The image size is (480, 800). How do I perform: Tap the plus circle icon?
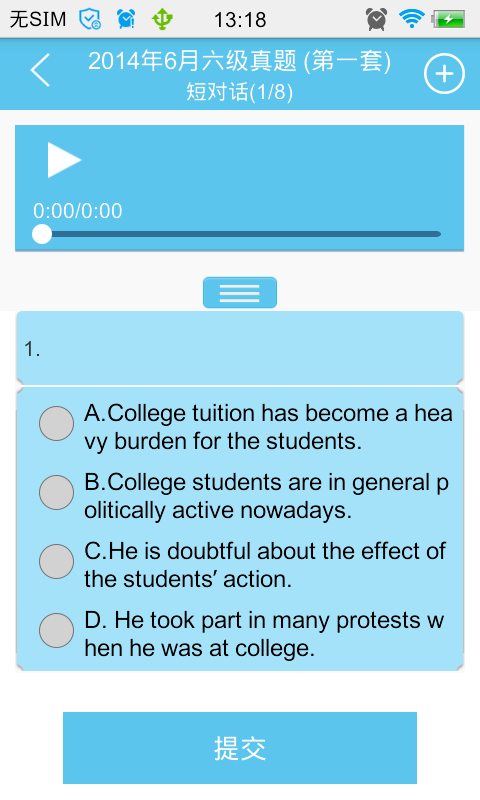(x=444, y=73)
